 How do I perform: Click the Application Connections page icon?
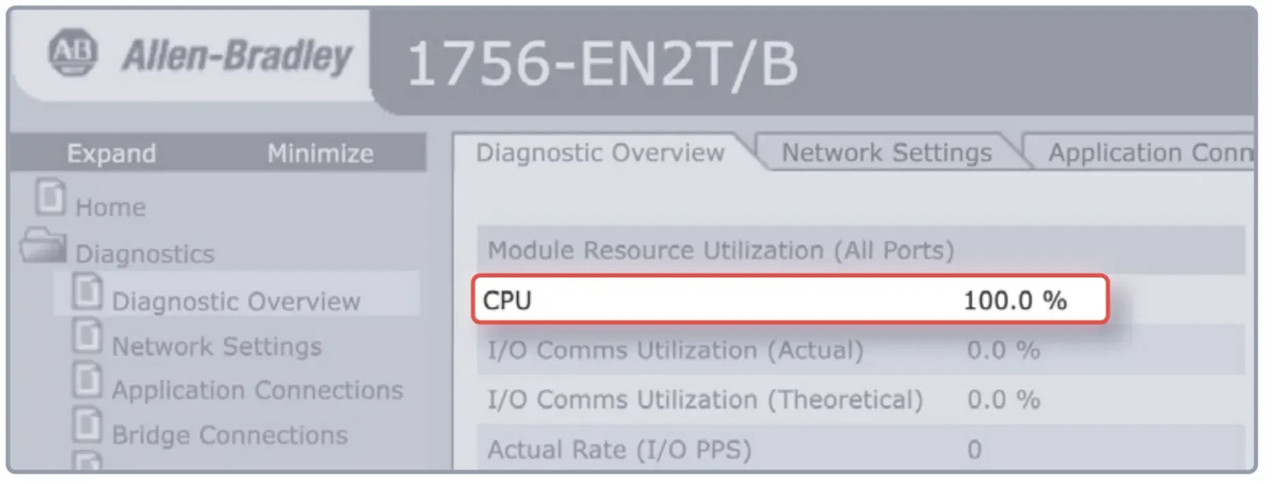click(x=88, y=384)
